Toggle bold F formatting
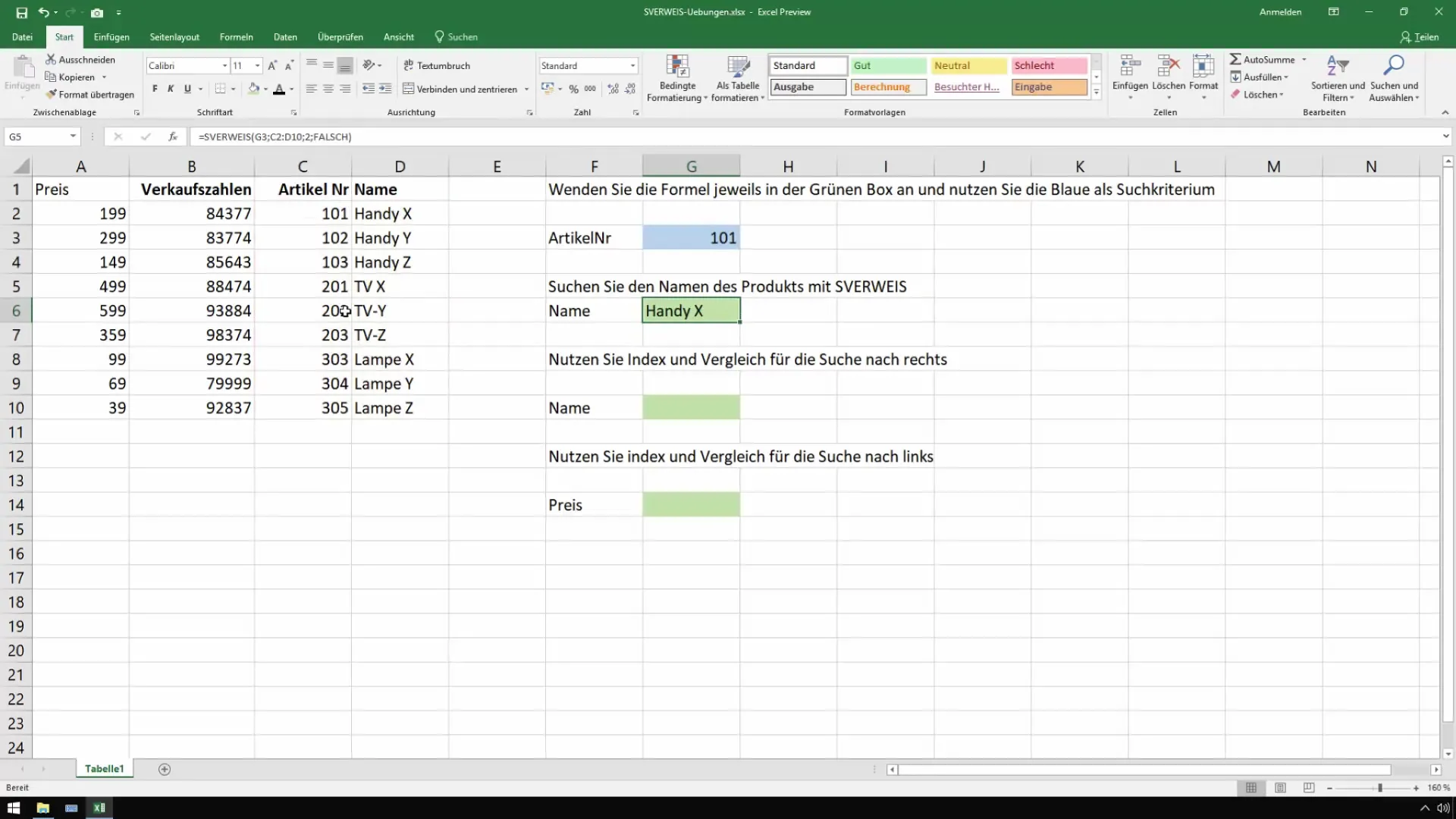Screen dimensions: 1456x819 click(x=155, y=89)
